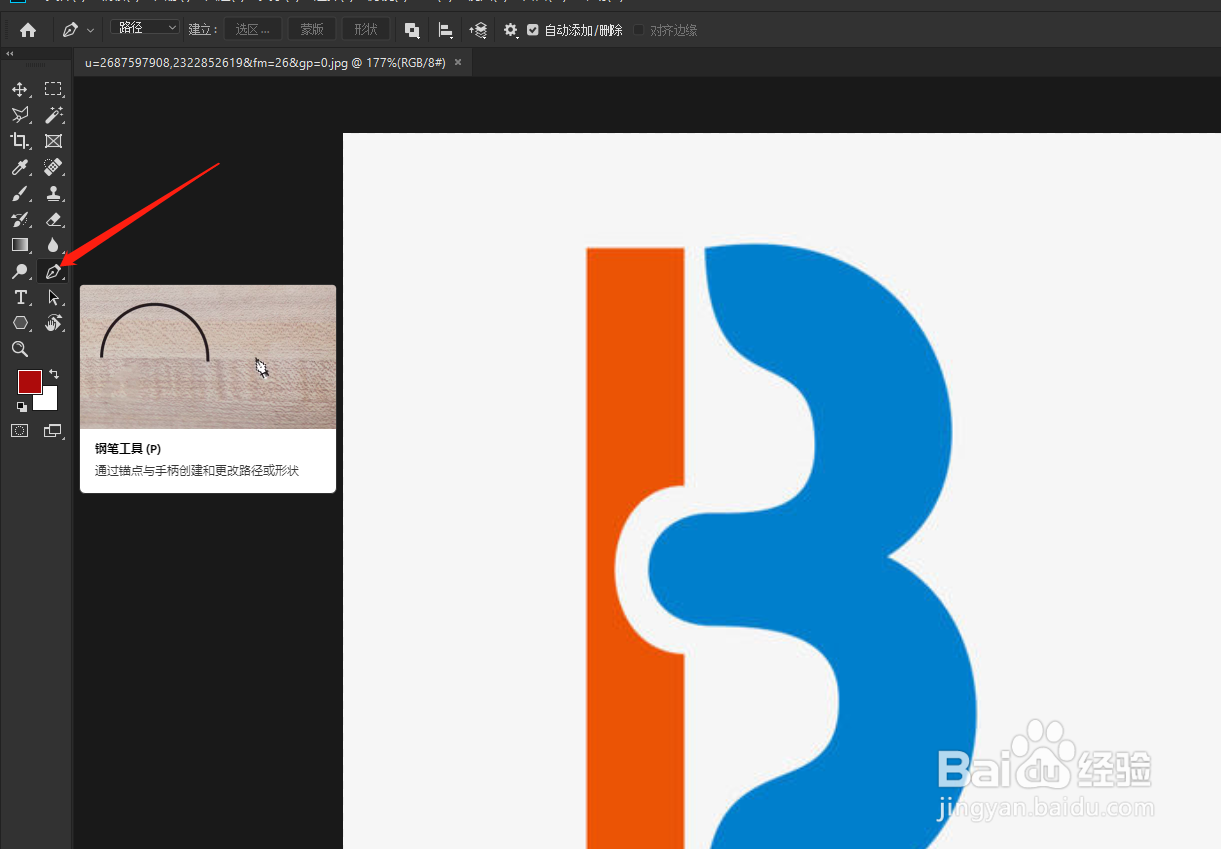Select the Blur tool

pos(53,245)
